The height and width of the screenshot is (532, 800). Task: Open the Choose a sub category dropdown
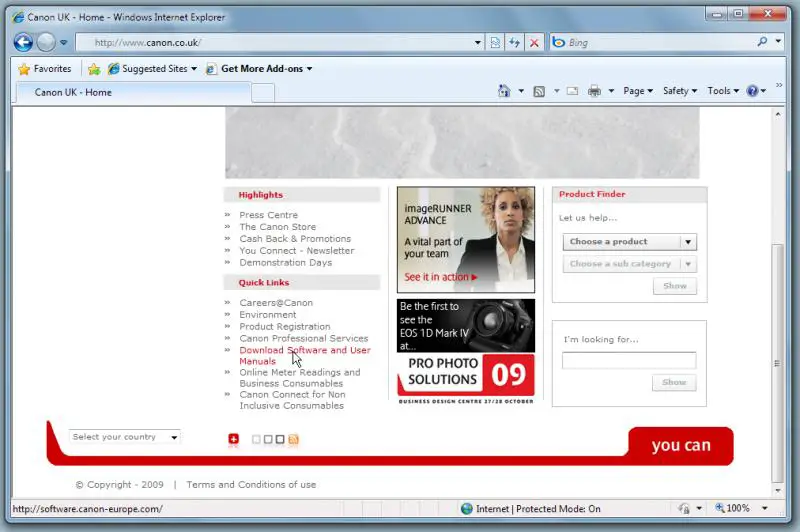pyautogui.click(x=630, y=264)
